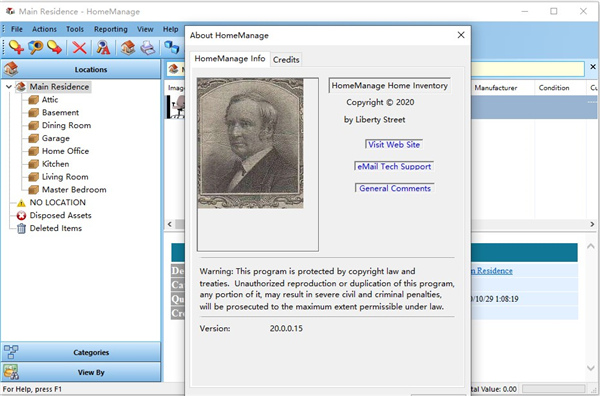Click the details pane scroll up arrow
The height and width of the screenshot is (396, 600).
591,246
